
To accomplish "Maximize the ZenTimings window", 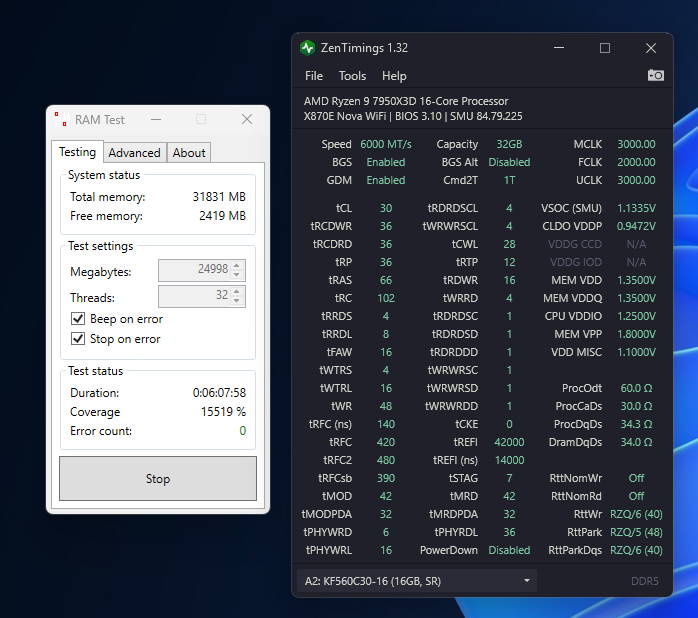I will (x=605, y=48).
